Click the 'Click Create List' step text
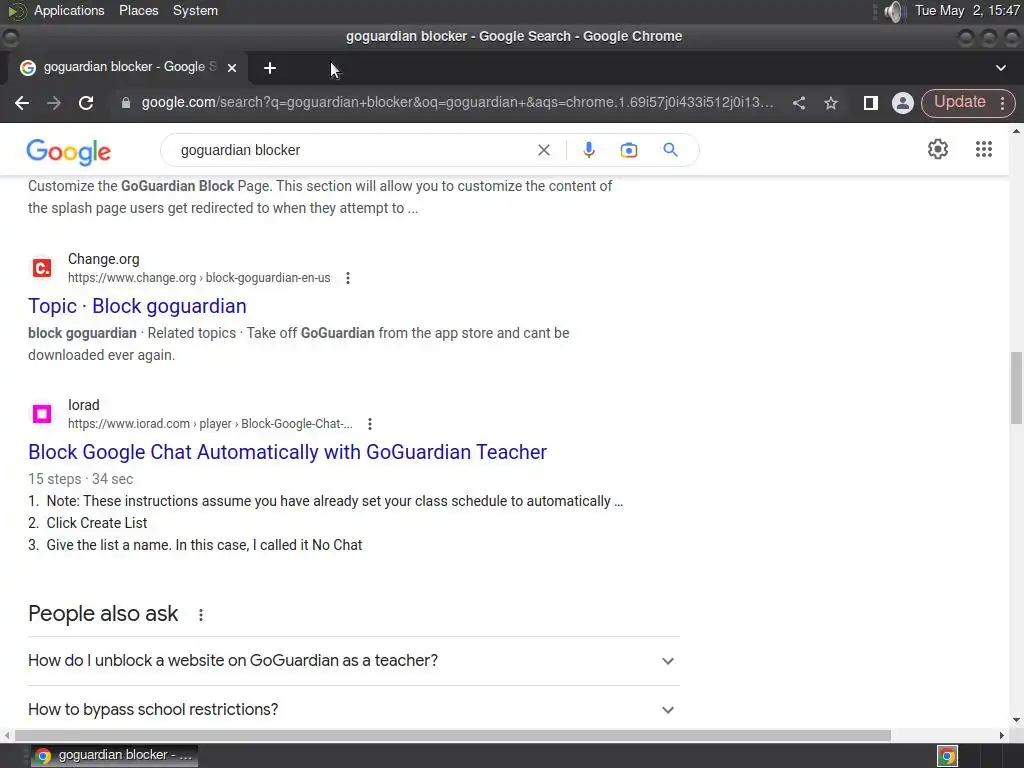This screenshot has width=1024, height=768. click(x=97, y=523)
